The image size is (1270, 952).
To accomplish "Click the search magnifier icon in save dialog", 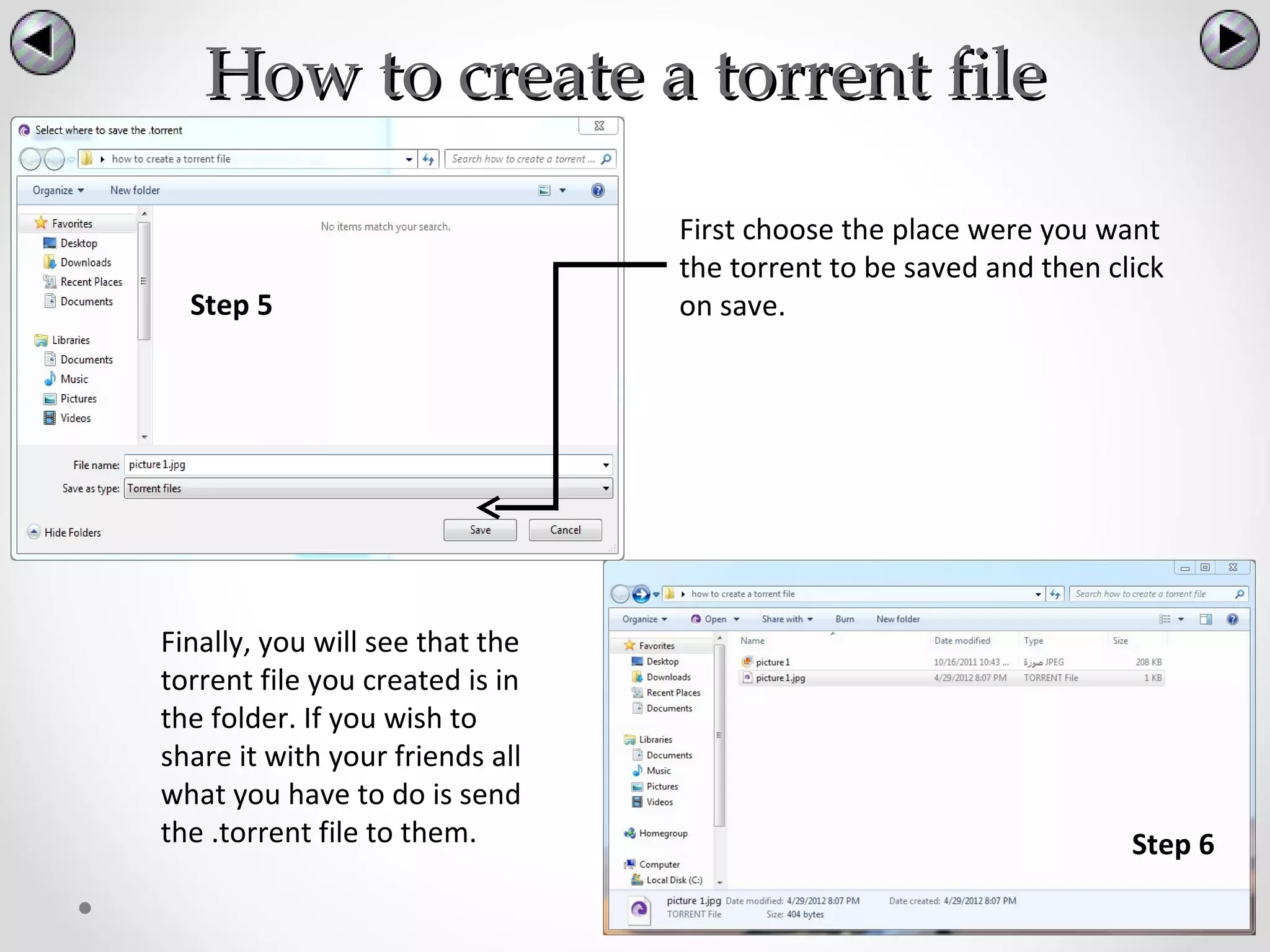I will coord(606,159).
